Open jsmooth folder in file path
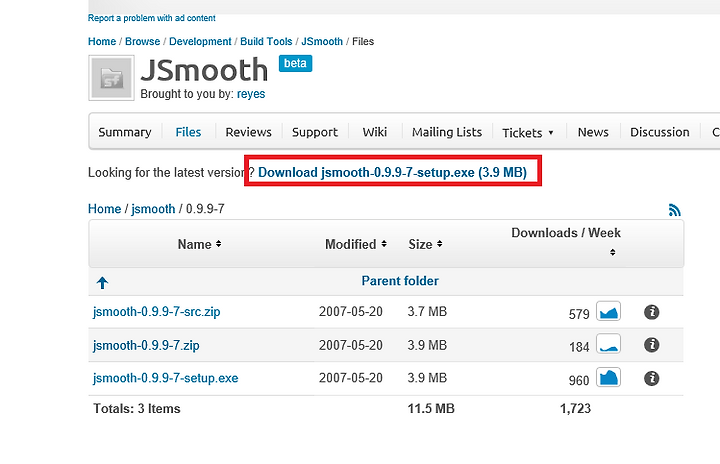The height and width of the screenshot is (464, 720). click(153, 209)
